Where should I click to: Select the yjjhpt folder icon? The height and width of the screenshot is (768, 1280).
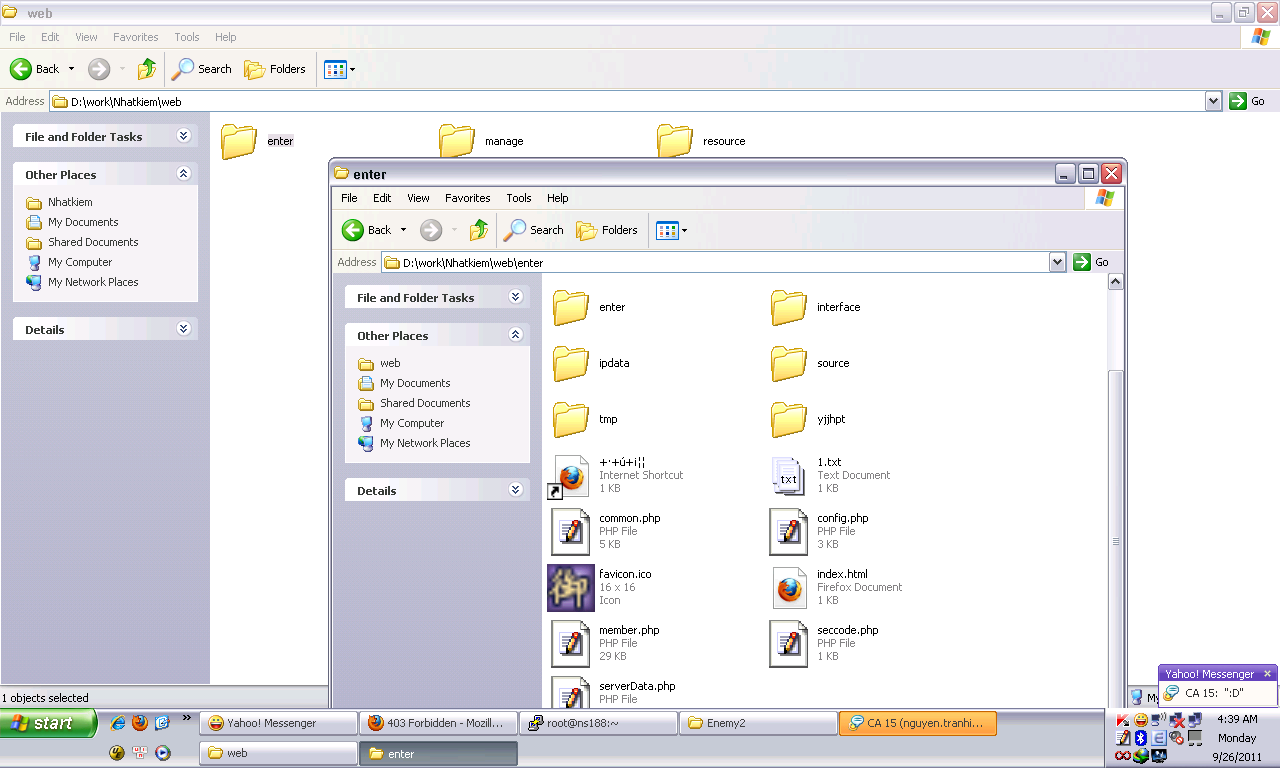(789, 419)
